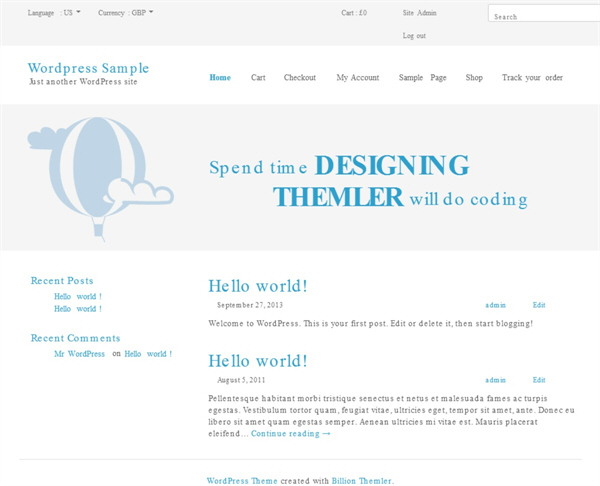Screen dimensions: 600x486
Task: Open the Language US dropdown
Action: (54, 13)
